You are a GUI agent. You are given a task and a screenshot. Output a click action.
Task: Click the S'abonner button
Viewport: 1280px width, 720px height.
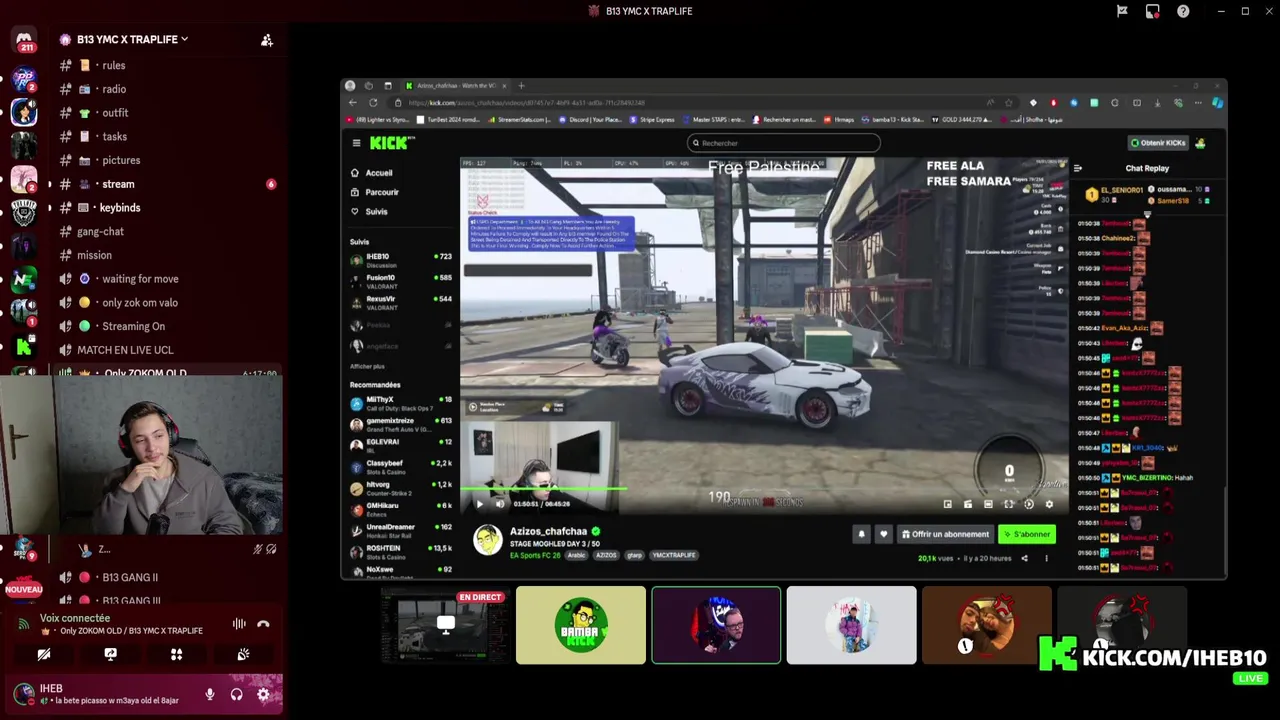click(1027, 534)
